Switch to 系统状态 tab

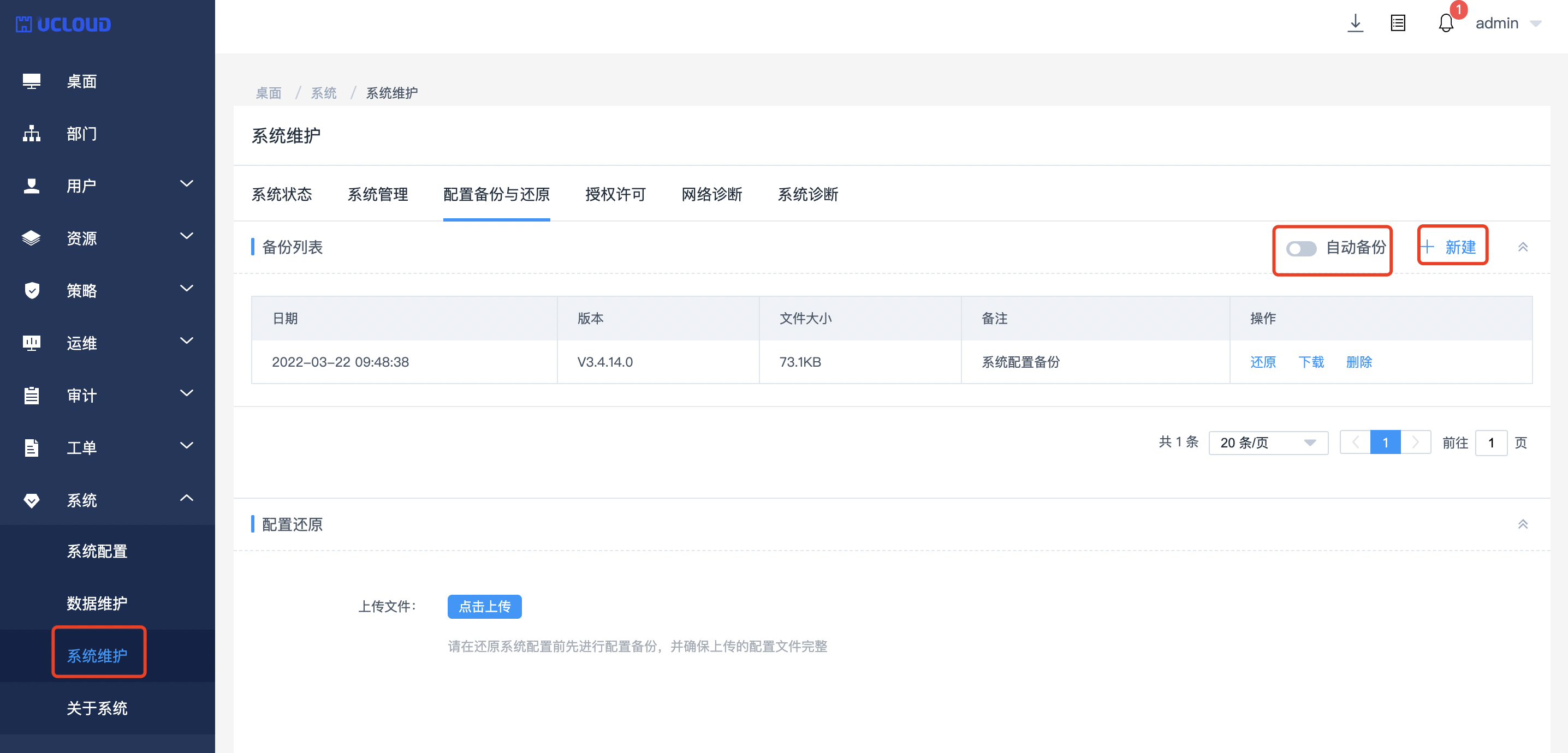point(281,195)
